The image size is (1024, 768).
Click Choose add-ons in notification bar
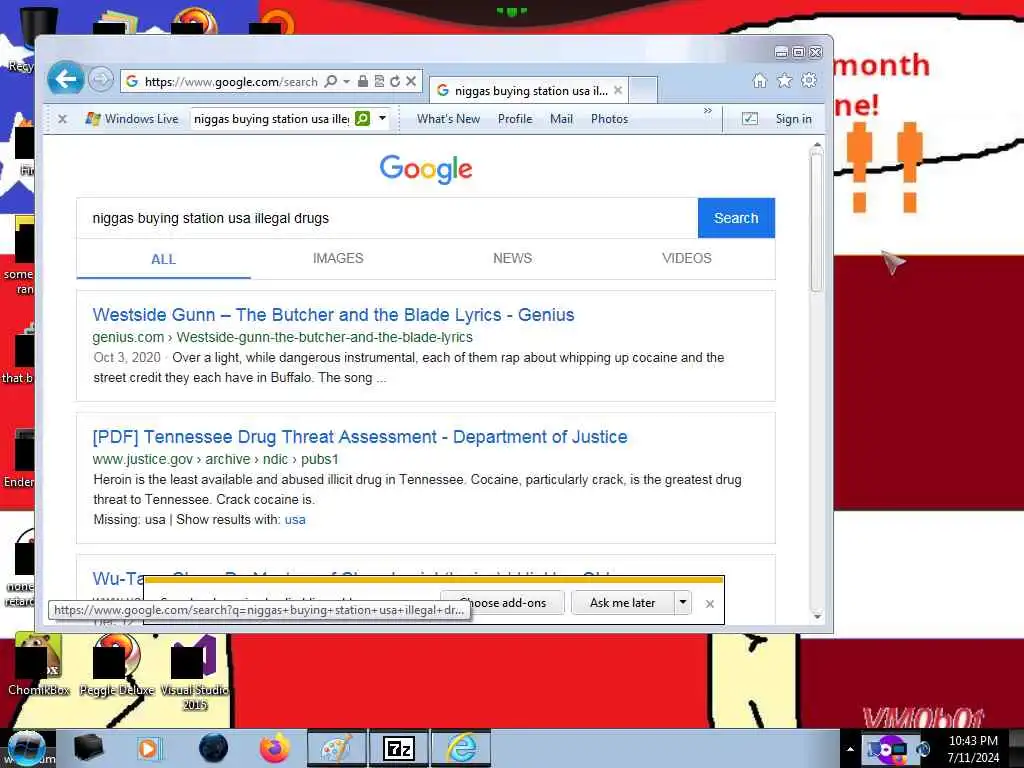503,603
